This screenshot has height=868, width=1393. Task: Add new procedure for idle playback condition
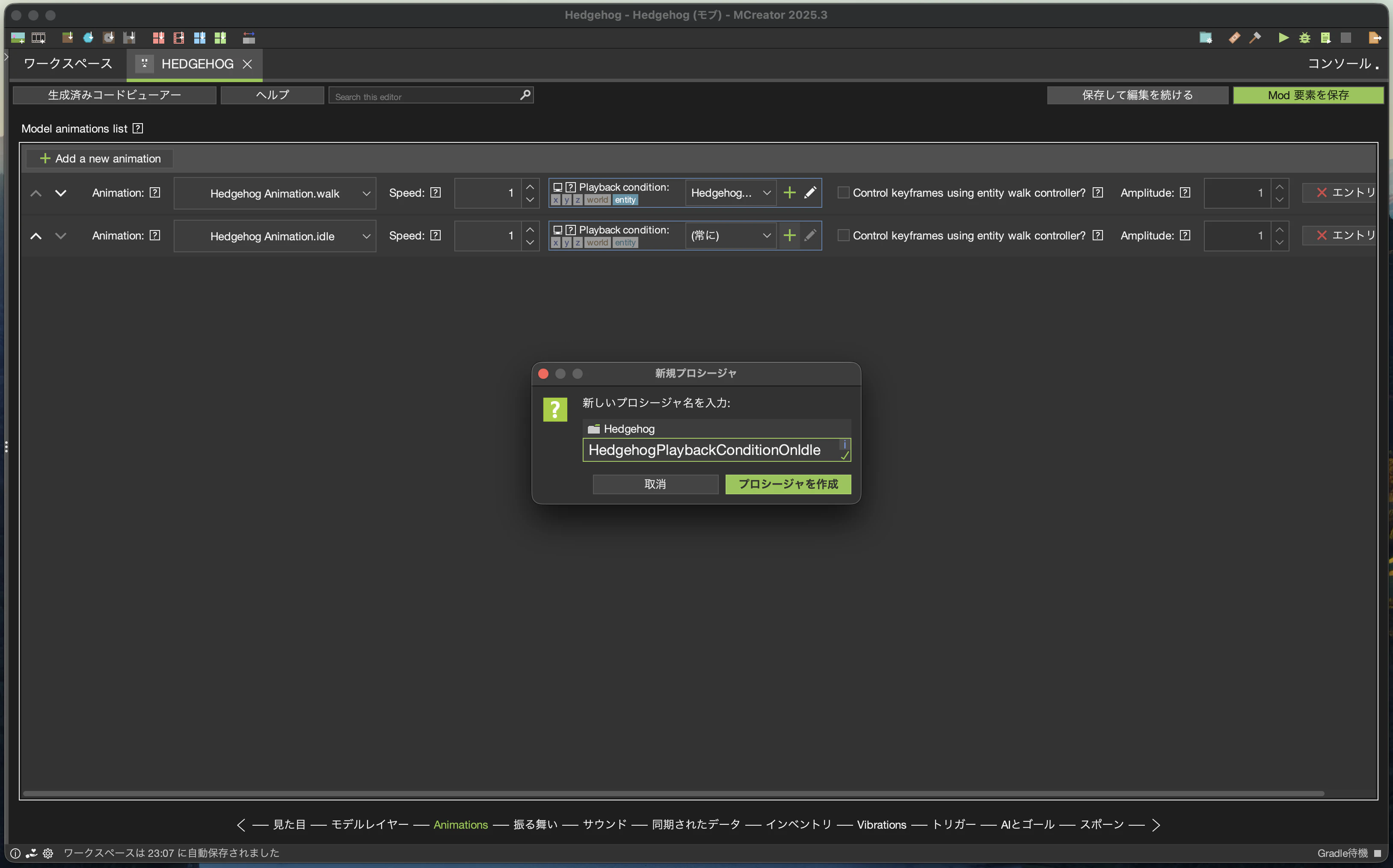click(x=789, y=235)
